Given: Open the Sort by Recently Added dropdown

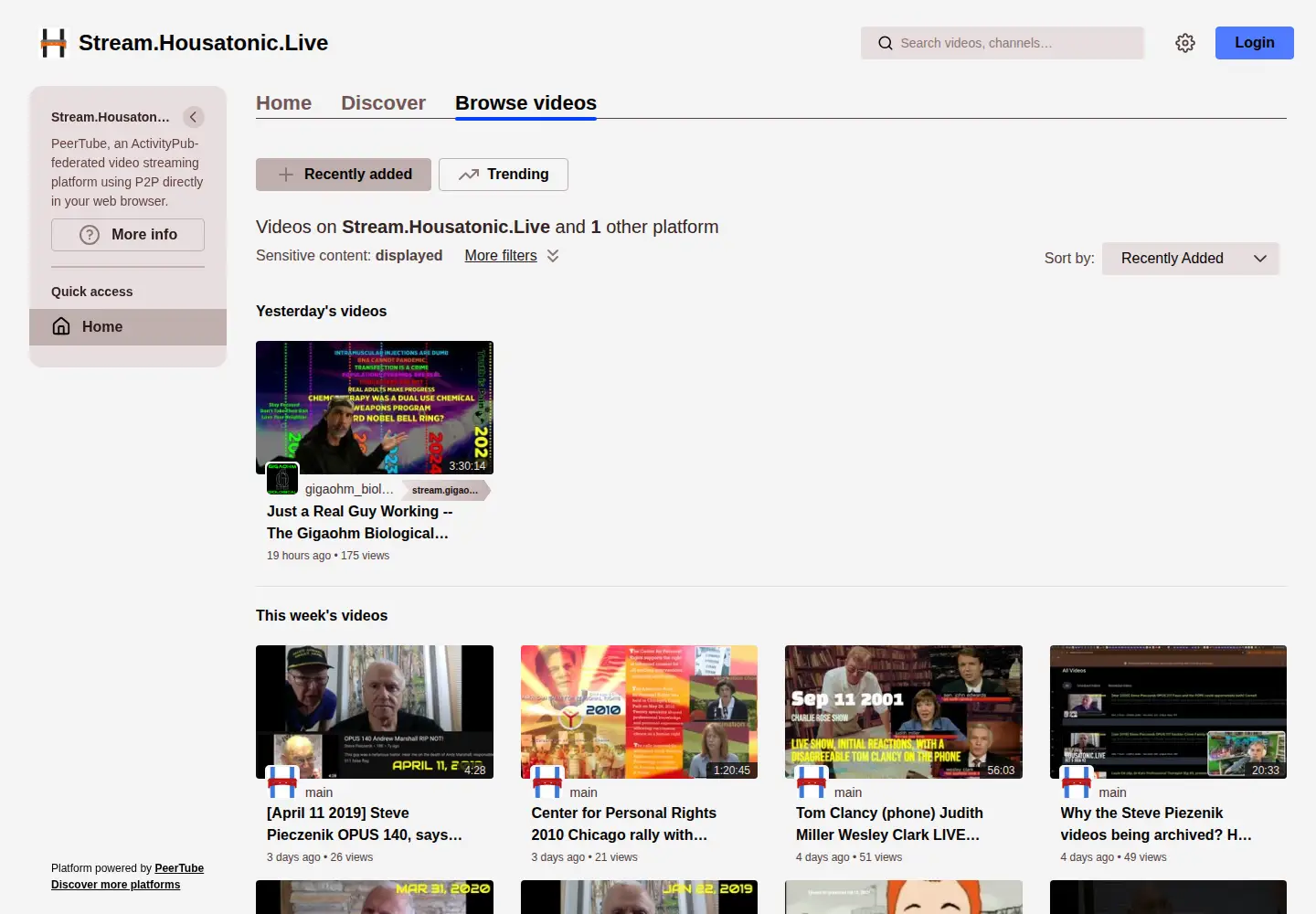Looking at the screenshot, I should [x=1191, y=259].
